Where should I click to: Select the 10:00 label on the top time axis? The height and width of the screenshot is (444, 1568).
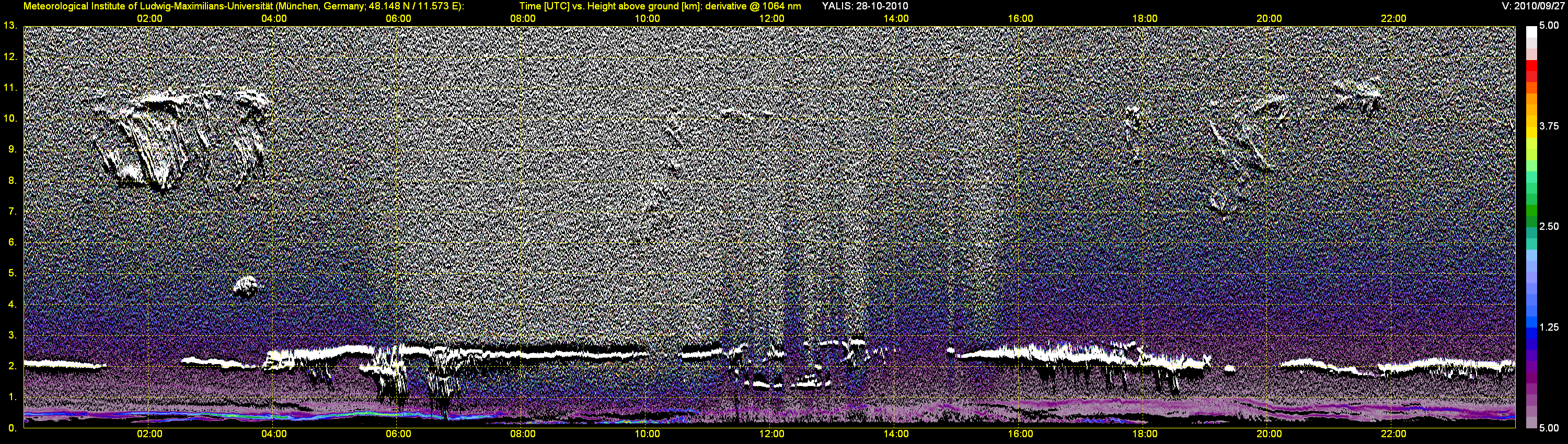click(x=647, y=19)
